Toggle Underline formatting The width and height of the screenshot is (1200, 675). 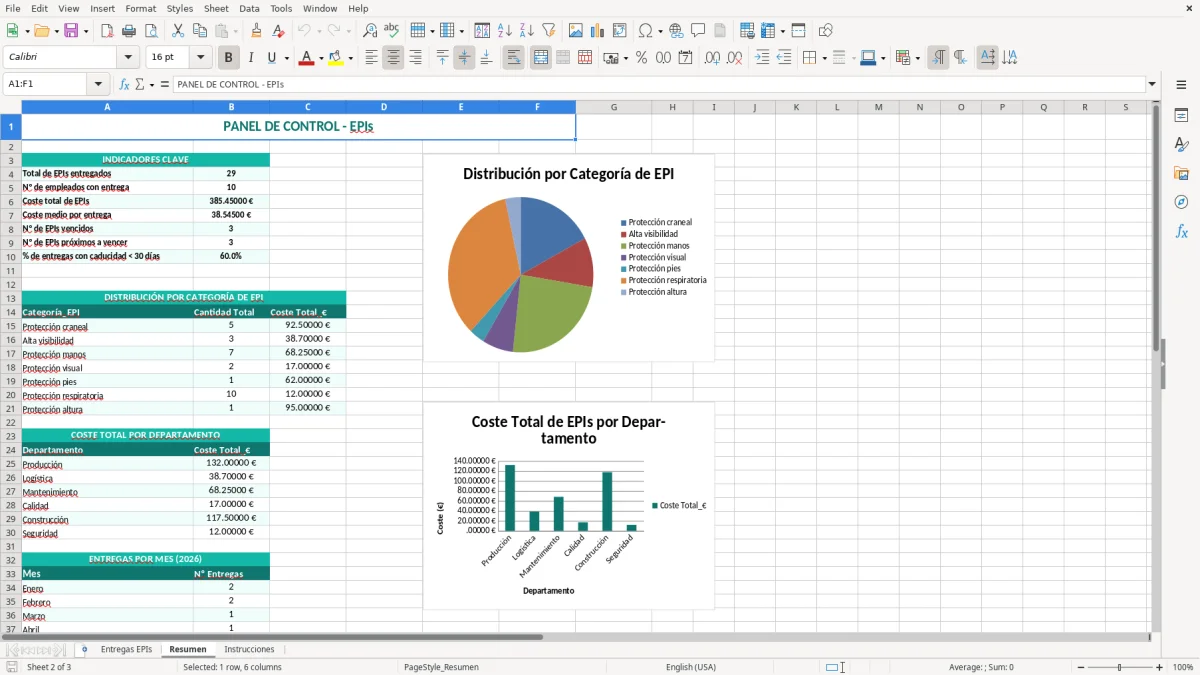point(272,58)
